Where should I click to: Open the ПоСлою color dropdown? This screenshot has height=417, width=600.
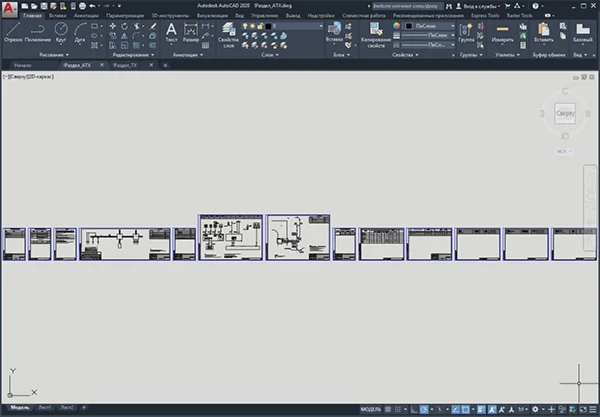click(x=430, y=26)
